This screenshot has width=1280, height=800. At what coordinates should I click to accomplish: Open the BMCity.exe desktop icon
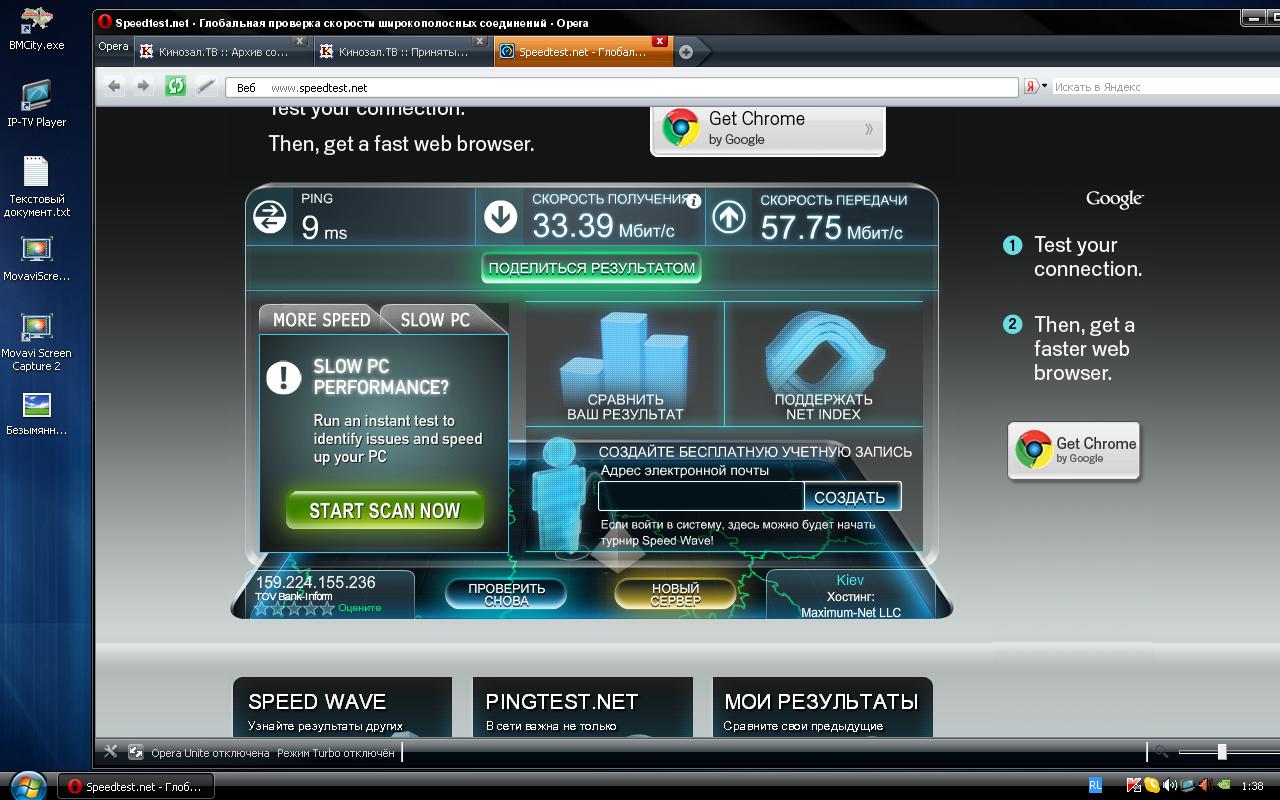click(37, 29)
